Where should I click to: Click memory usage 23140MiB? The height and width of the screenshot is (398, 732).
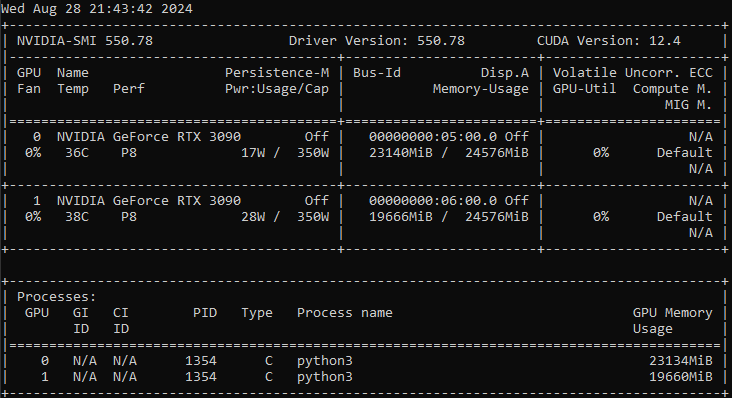401,153
